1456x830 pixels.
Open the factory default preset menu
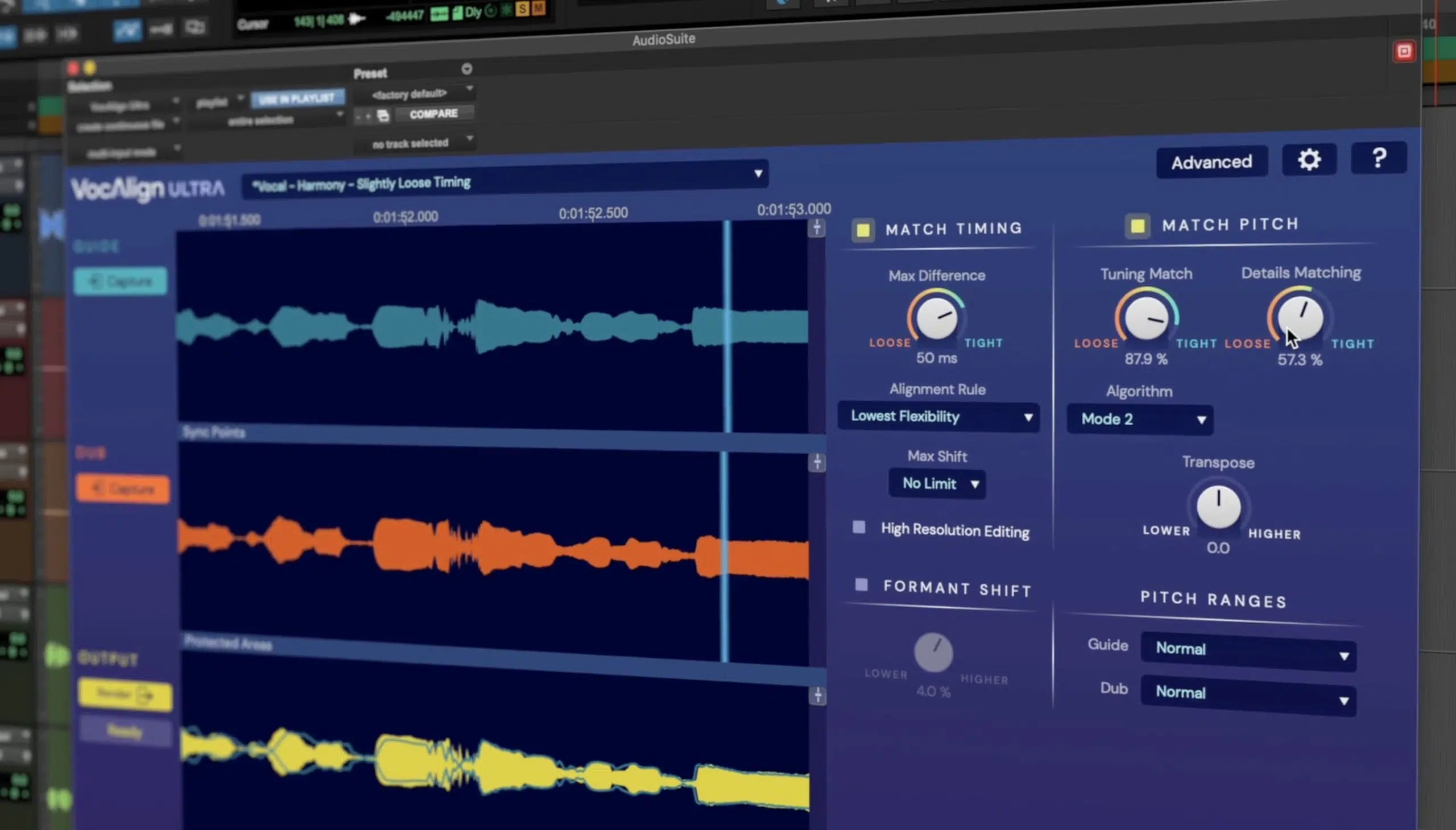click(x=415, y=93)
